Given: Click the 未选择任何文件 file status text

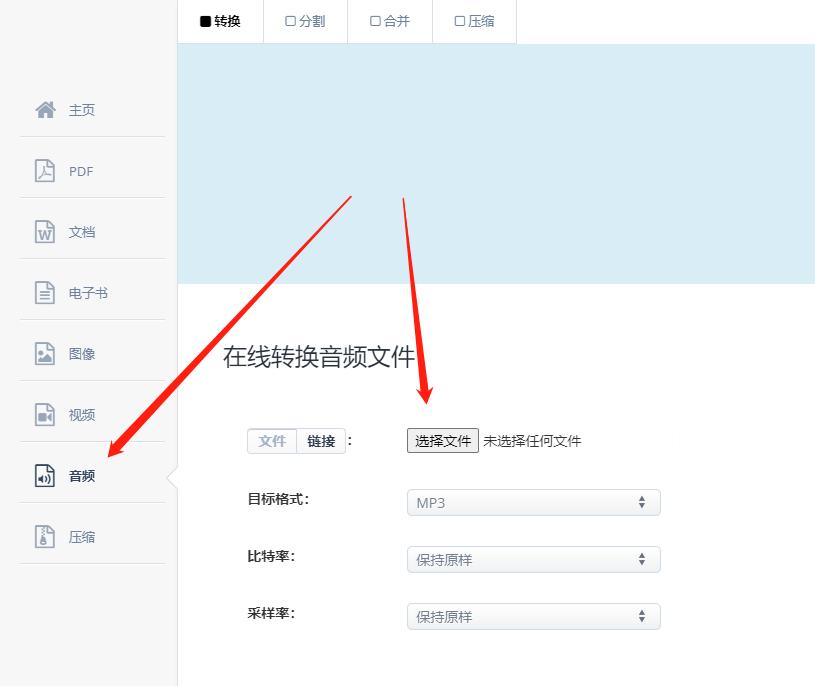Looking at the screenshot, I should coord(532,441).
